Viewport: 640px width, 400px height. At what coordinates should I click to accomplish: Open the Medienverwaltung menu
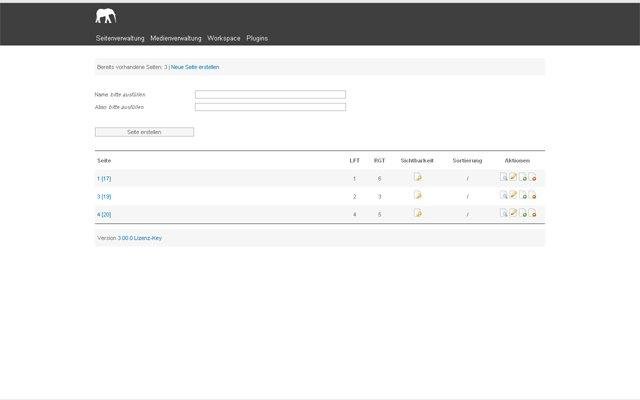[x=176, y=38]
